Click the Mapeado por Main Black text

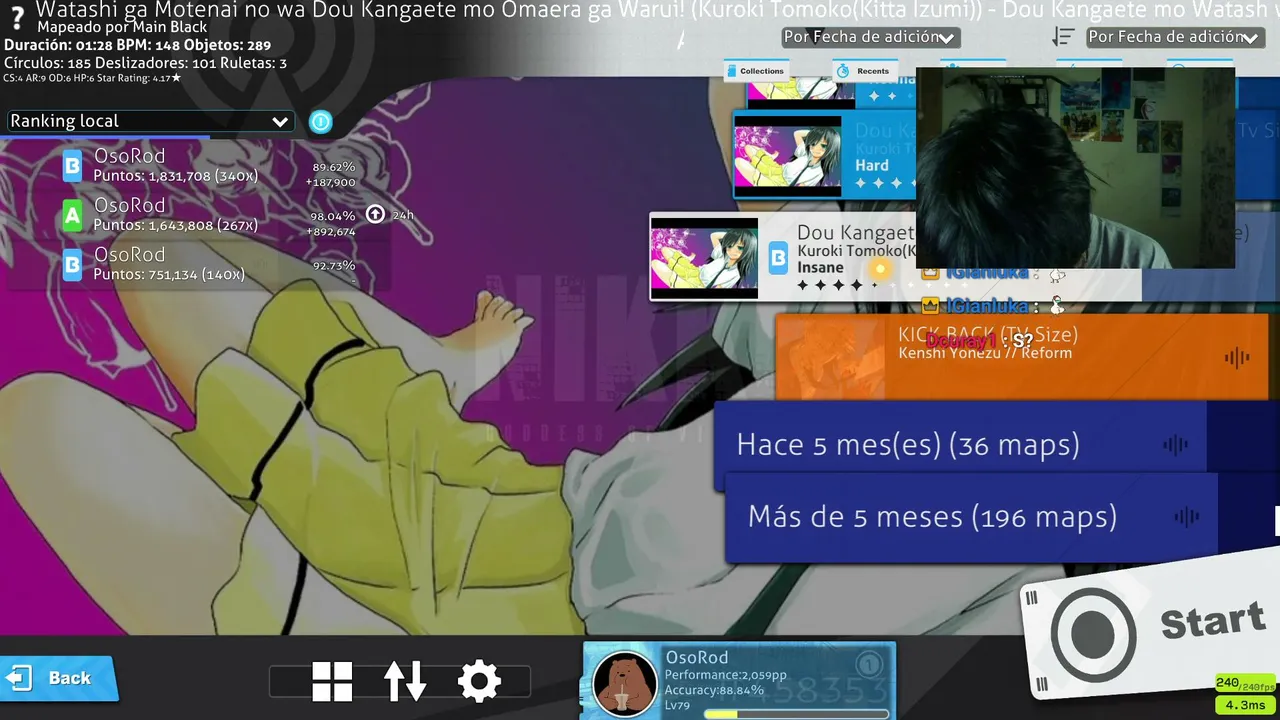click(x=123, y=27)
